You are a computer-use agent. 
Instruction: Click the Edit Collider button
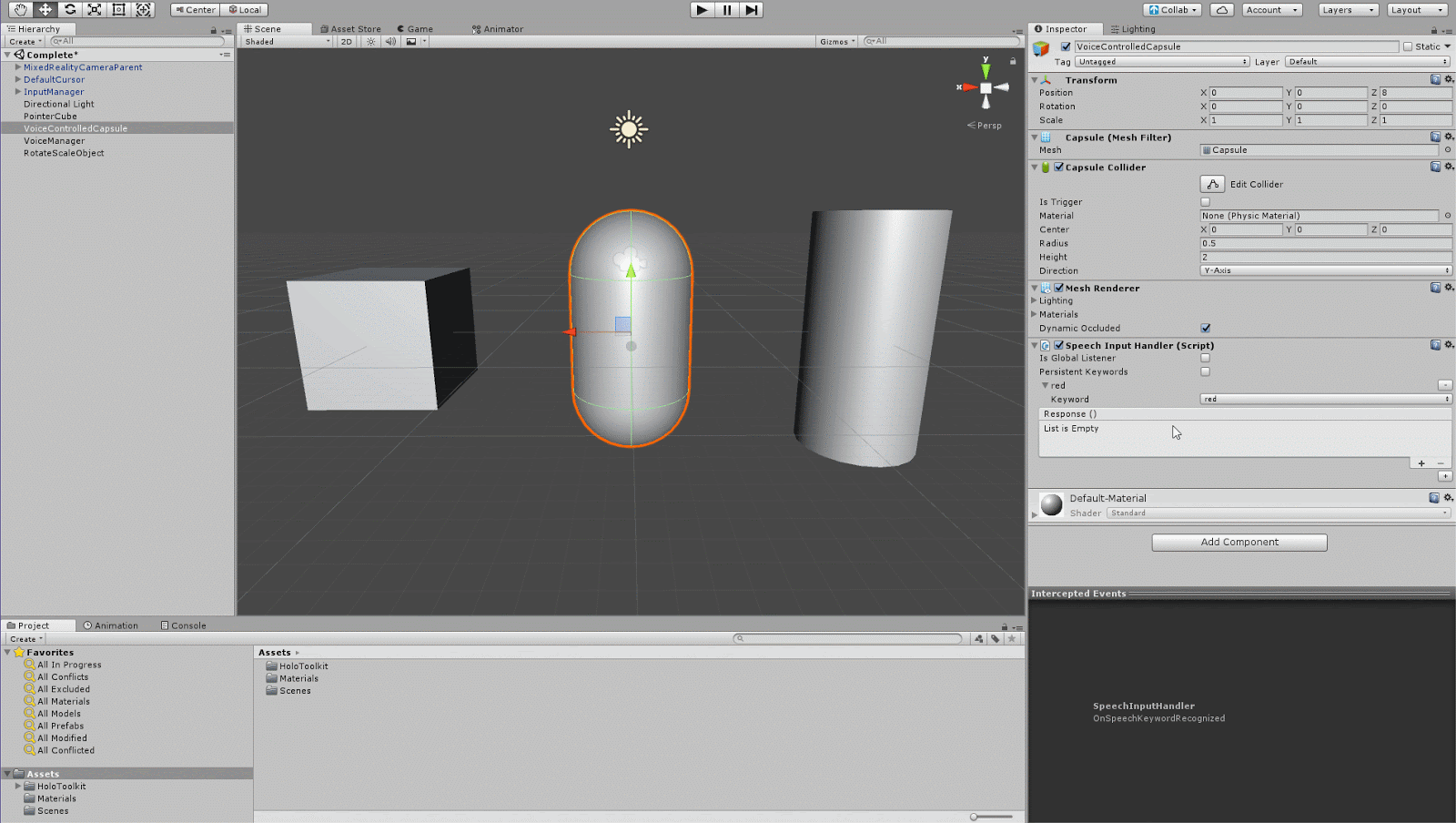(x=1212, y=184)
